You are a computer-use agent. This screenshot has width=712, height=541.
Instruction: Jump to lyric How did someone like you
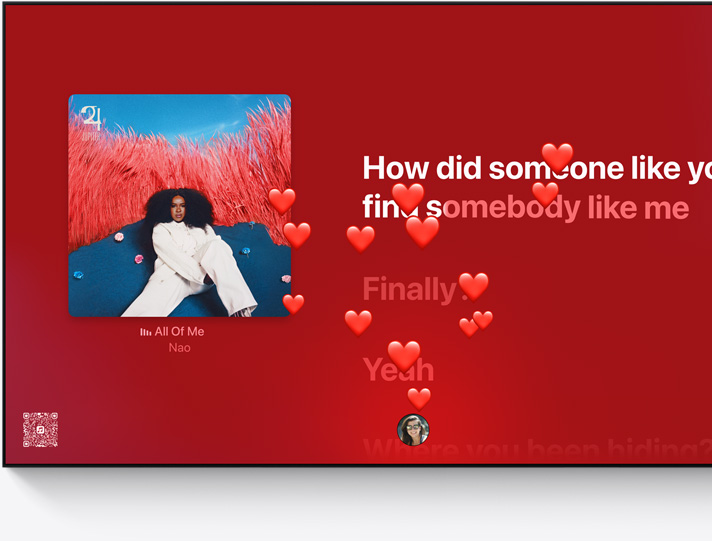coord(537,168)
